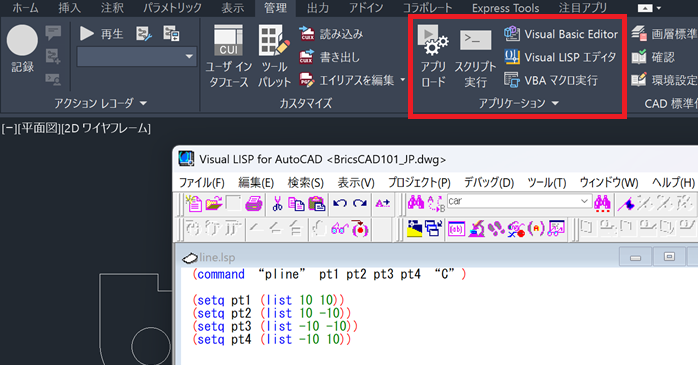Image resolution: width=698 pixels, height=365 pixels.
Task: Start 再生 playback of action macro
Action: [x=101, y=33]
